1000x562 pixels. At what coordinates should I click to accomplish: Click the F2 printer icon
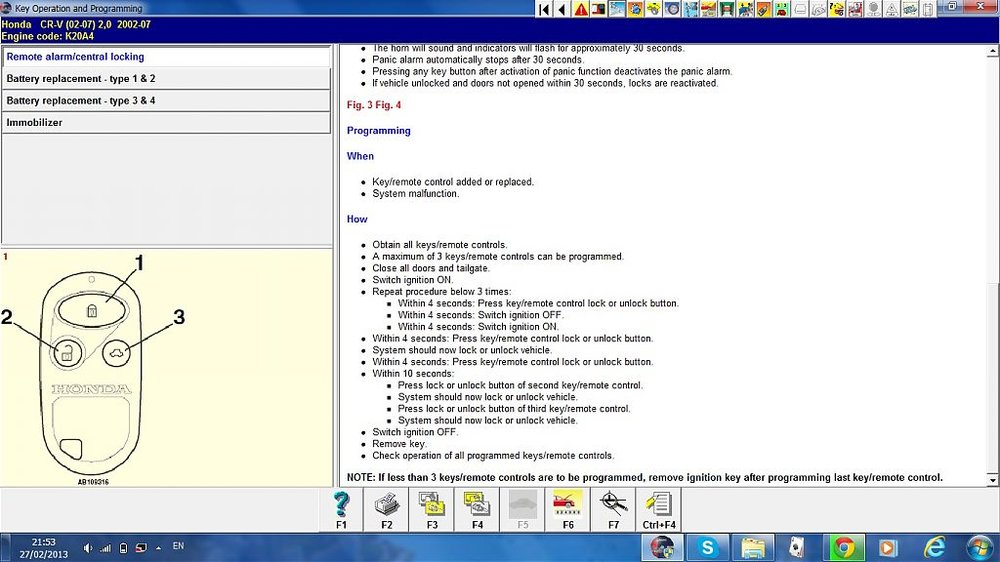point(386,509)
